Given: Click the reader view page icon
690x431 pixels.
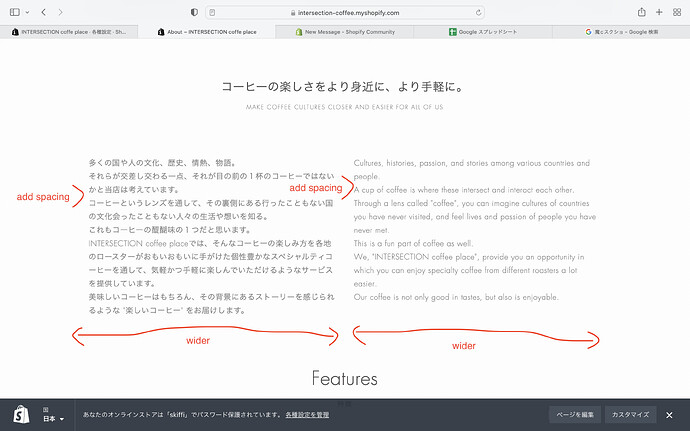Looking at the screenshot, I should coord(212,12).
